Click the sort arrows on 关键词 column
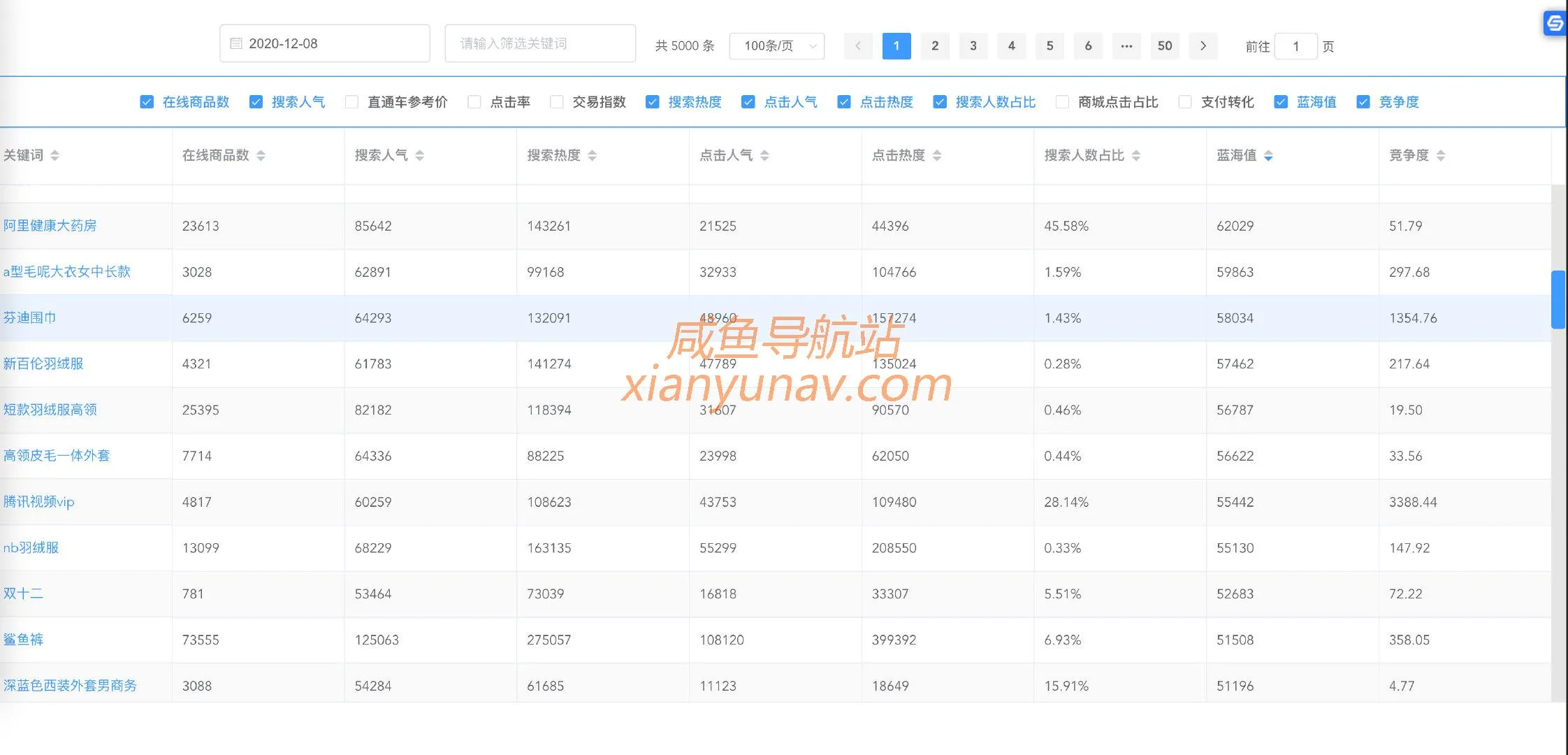 pos(55,155)
